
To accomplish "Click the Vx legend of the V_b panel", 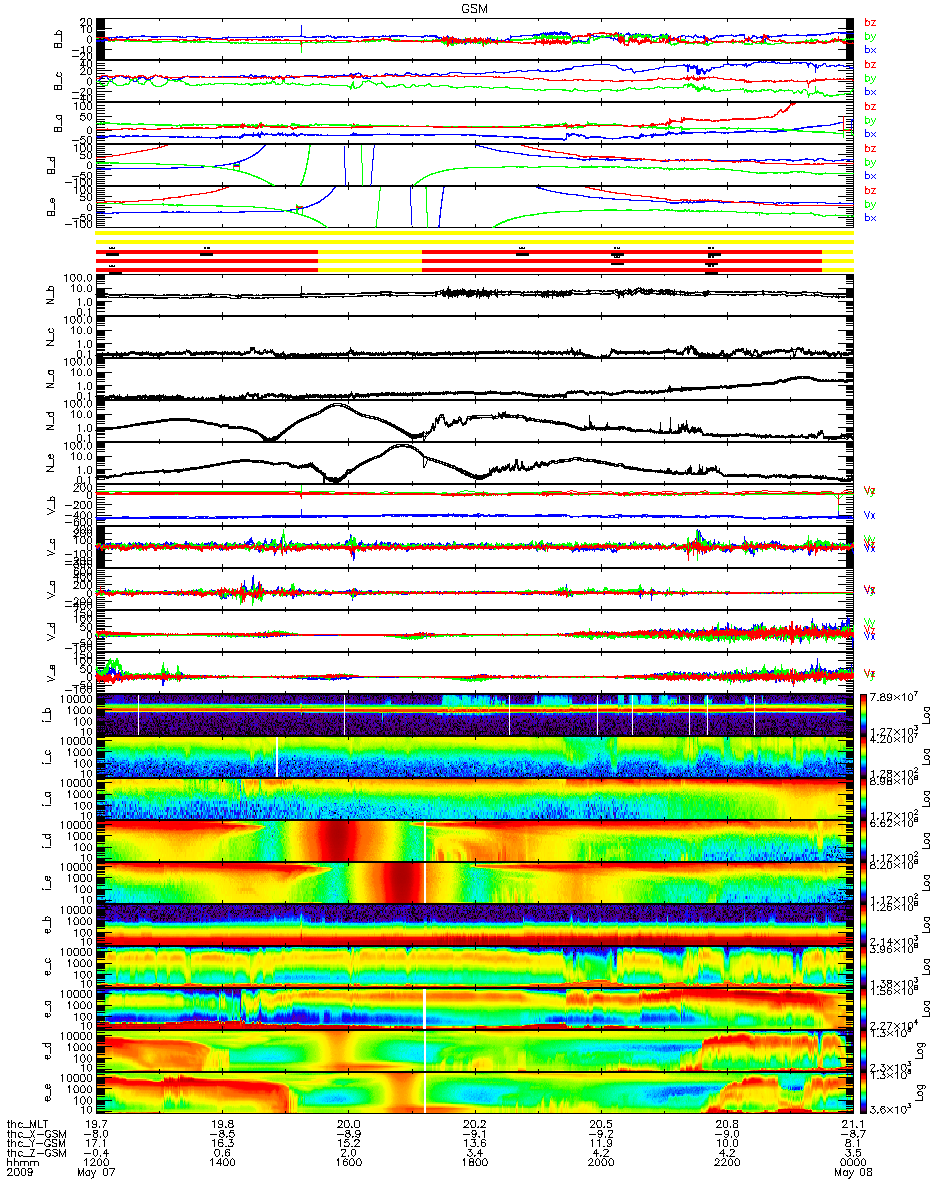I will (x=869, y=515).
